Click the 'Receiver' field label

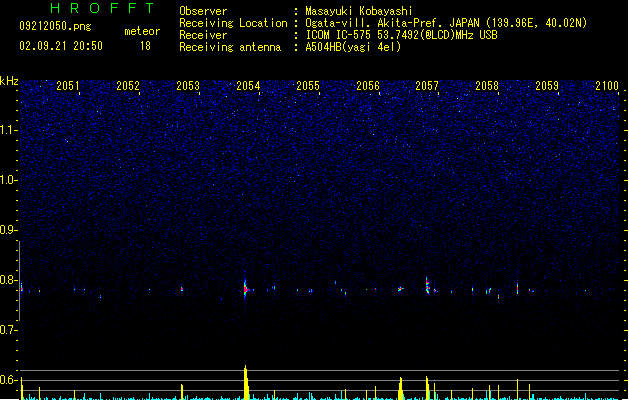click(x=203, y=35)
